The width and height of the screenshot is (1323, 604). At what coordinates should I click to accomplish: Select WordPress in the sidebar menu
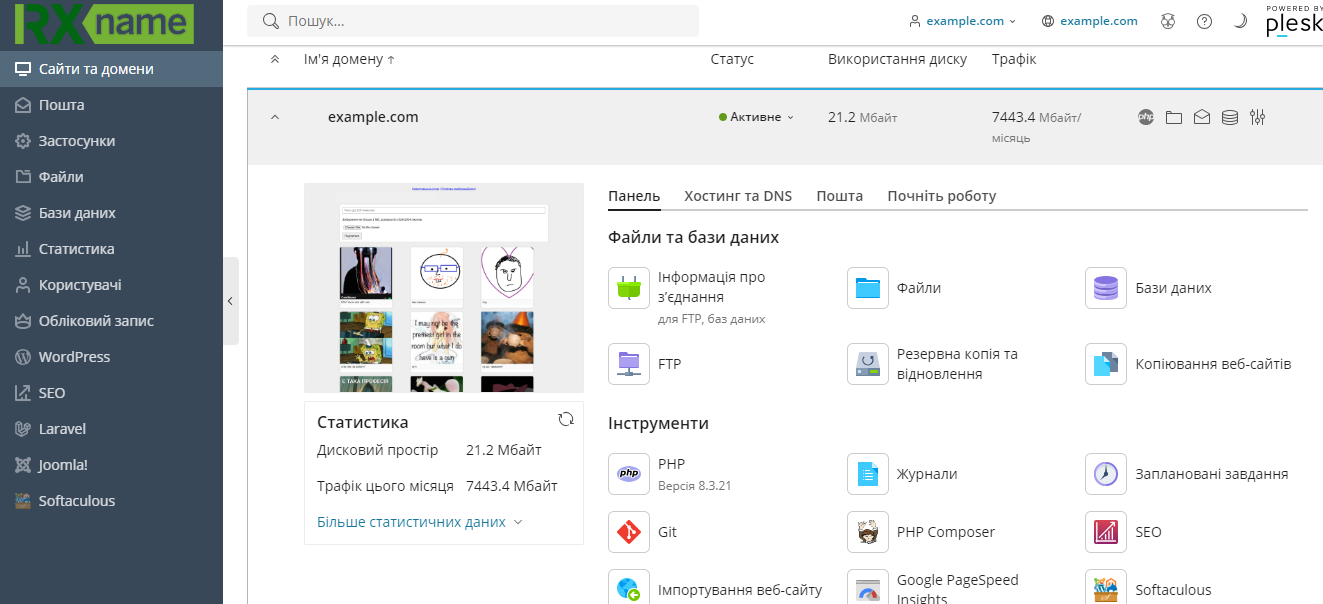click(x=74, y=357)
